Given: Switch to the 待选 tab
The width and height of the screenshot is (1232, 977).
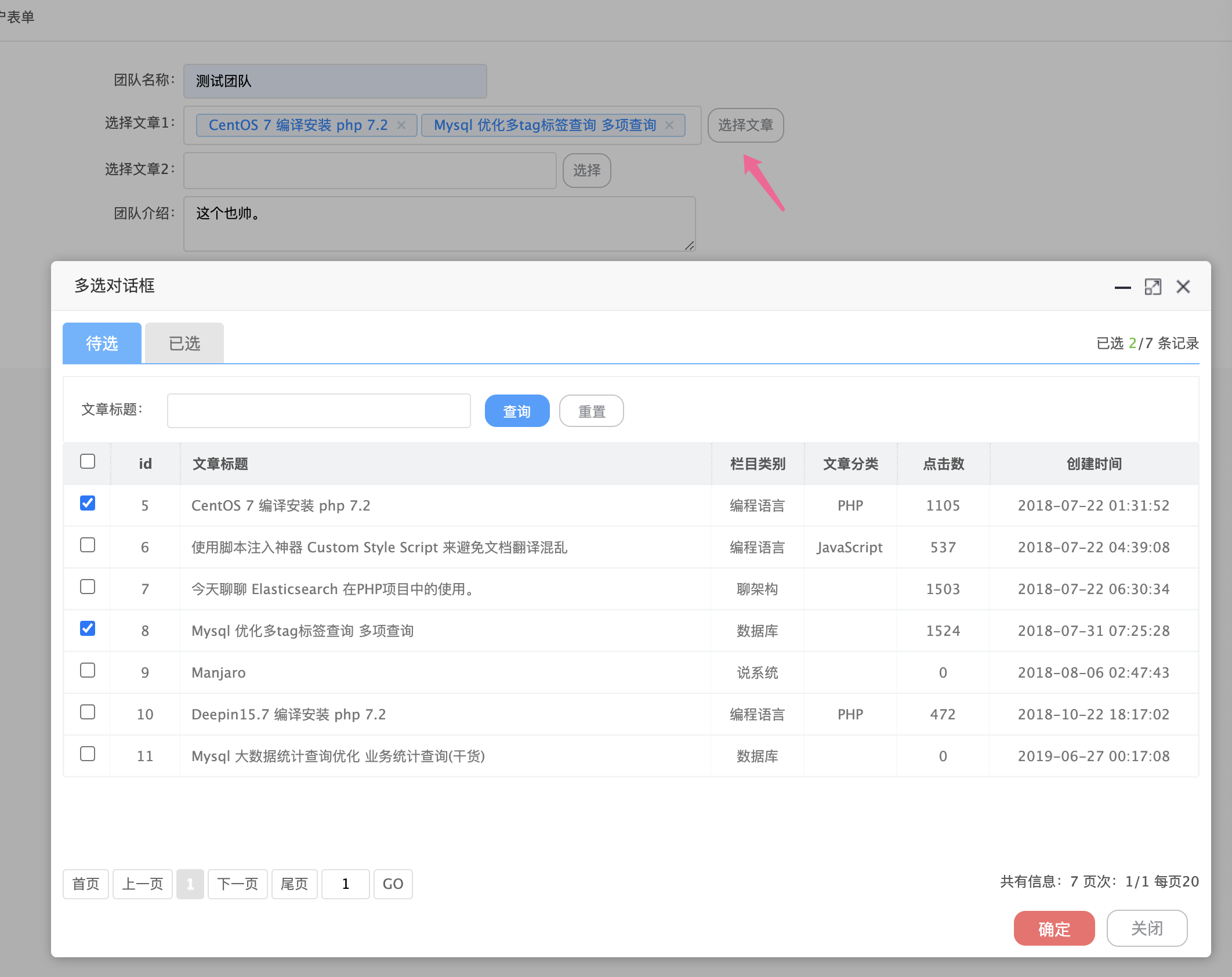Looking at the screenshot, I should (102, 343).
